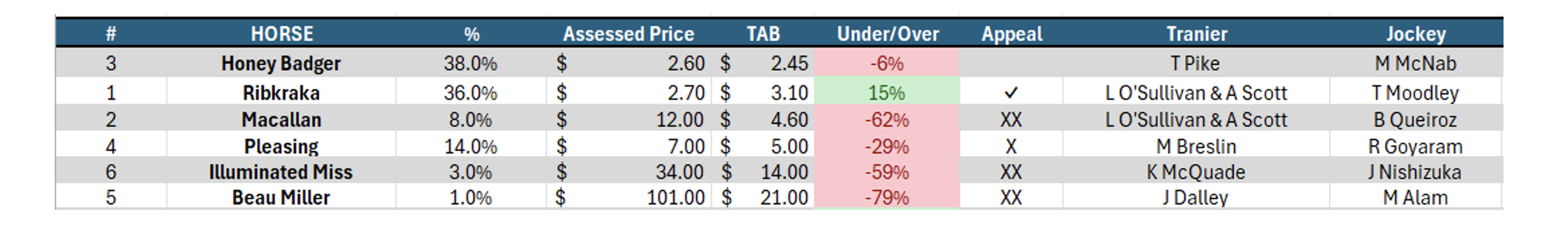Click the 38.0% percentage cell

(x=471, y=63)
